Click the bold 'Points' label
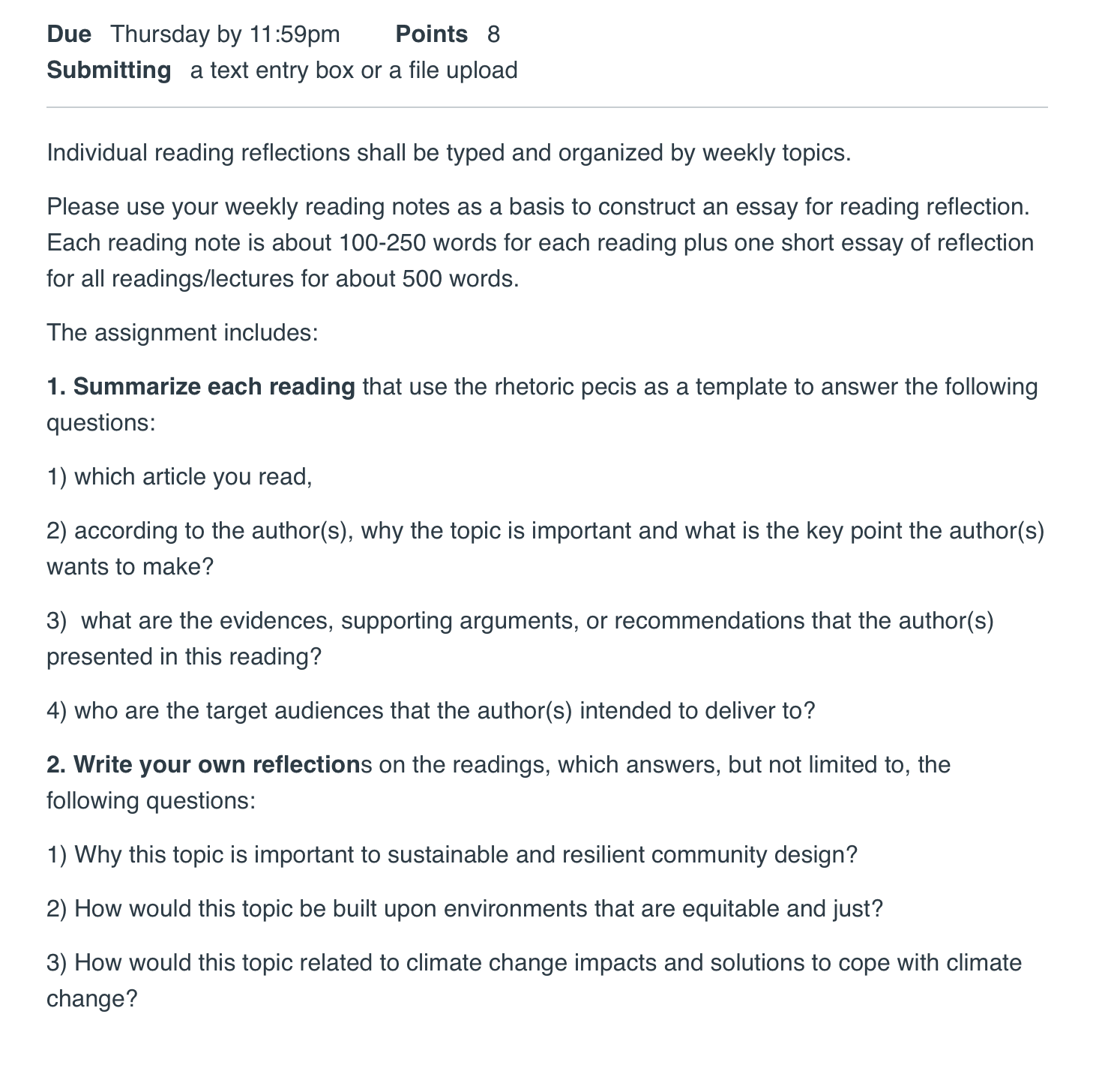The width and height of the screenshot is (1120, 1068). point(431,34)
